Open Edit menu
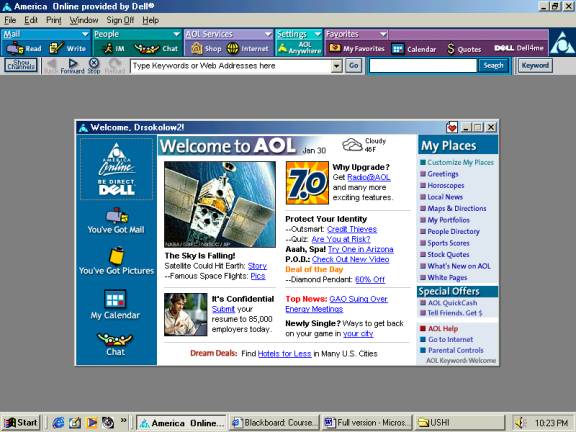The height and width of the screenshot is (432, 576). pos(31,20)
